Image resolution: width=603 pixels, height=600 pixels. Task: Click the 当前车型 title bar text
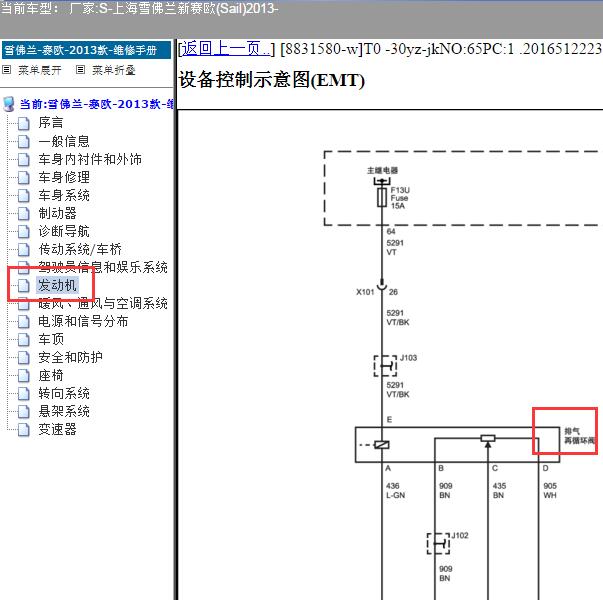pos(139,8)
